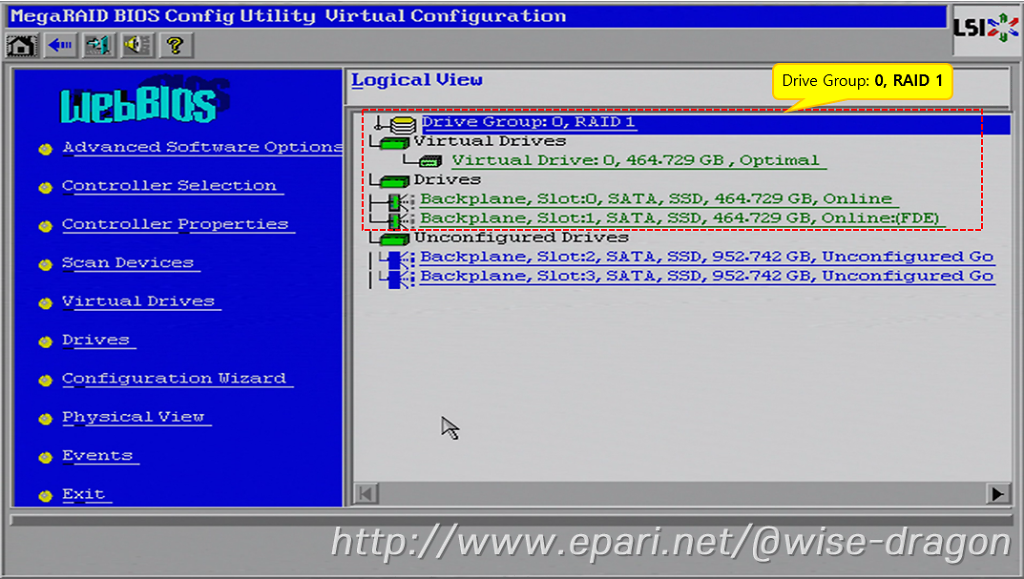The width and height of the screenshot is (1024, 579).
Task: Select Backplane Slot:1 SSD Online (FDE) drive
Action: pos(680,218)
